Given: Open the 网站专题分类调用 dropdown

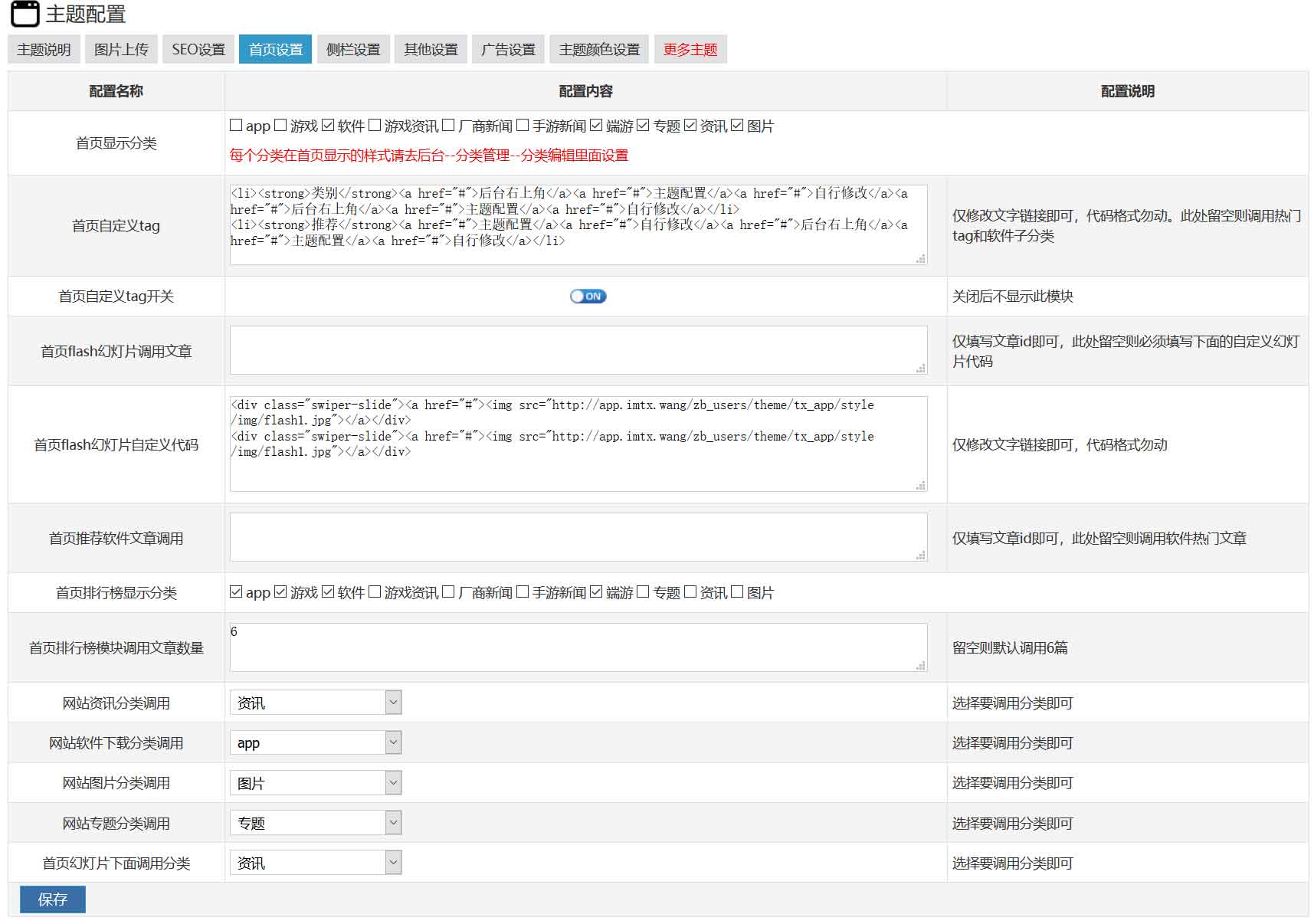Looking at the screenshot, I should click(x=316, y=823).
